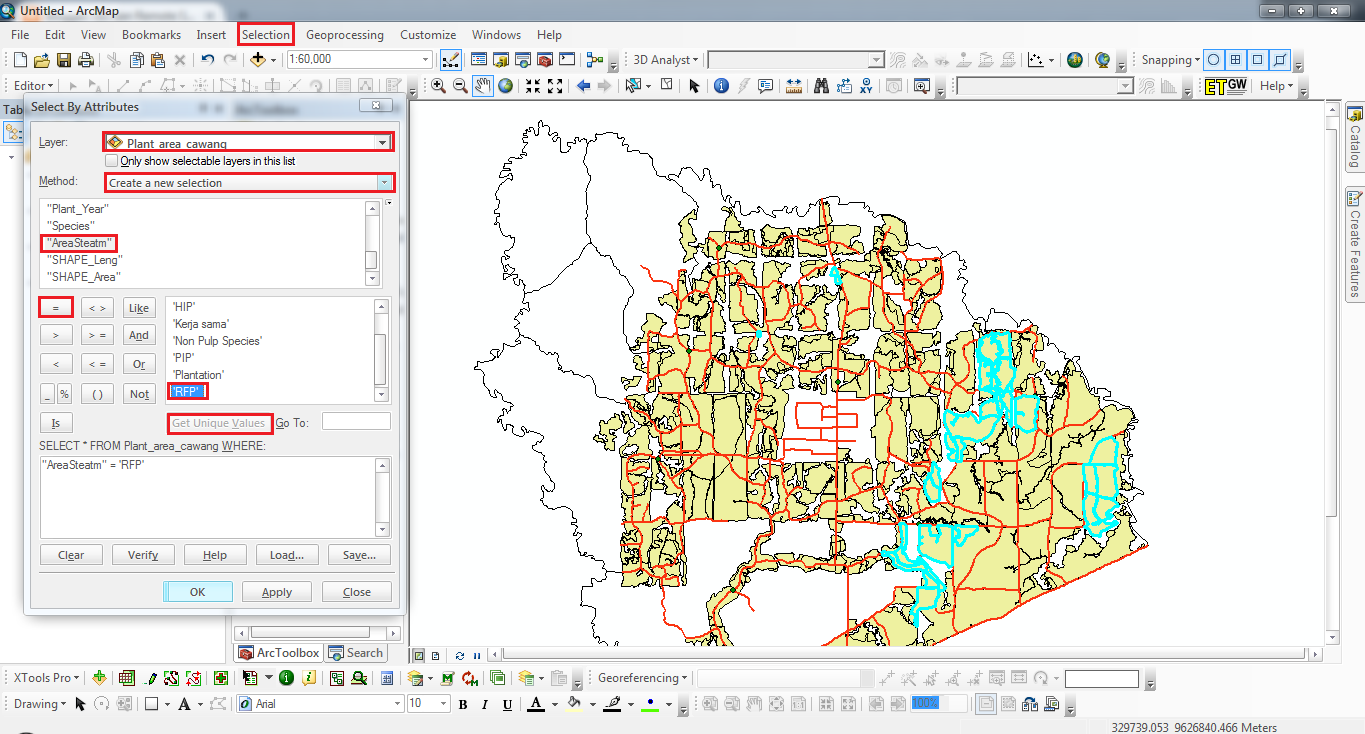1365x734 pixels.
Task: Click the Add Data button
Action: 258,60
